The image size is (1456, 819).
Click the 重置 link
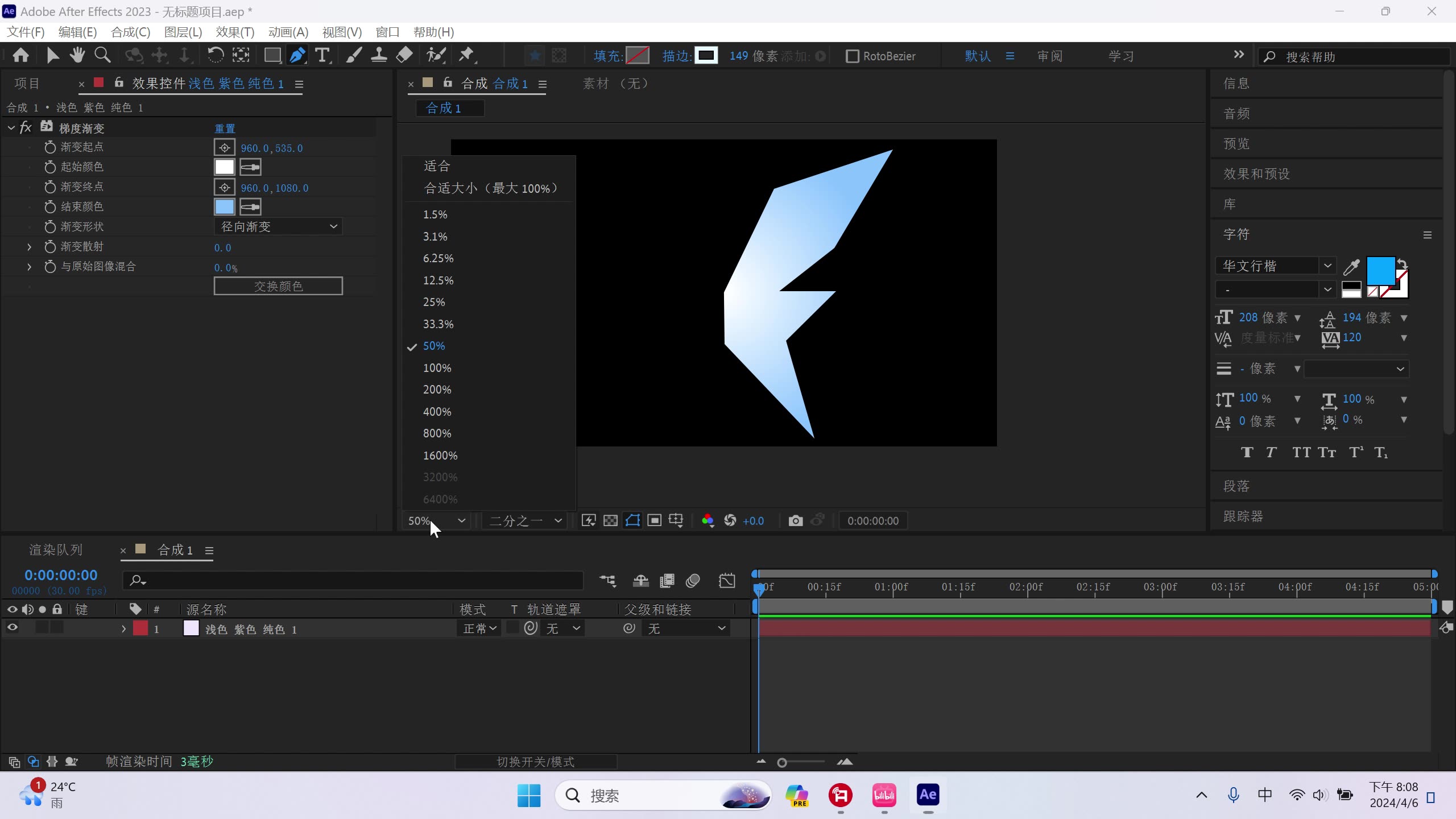(225, 129)
